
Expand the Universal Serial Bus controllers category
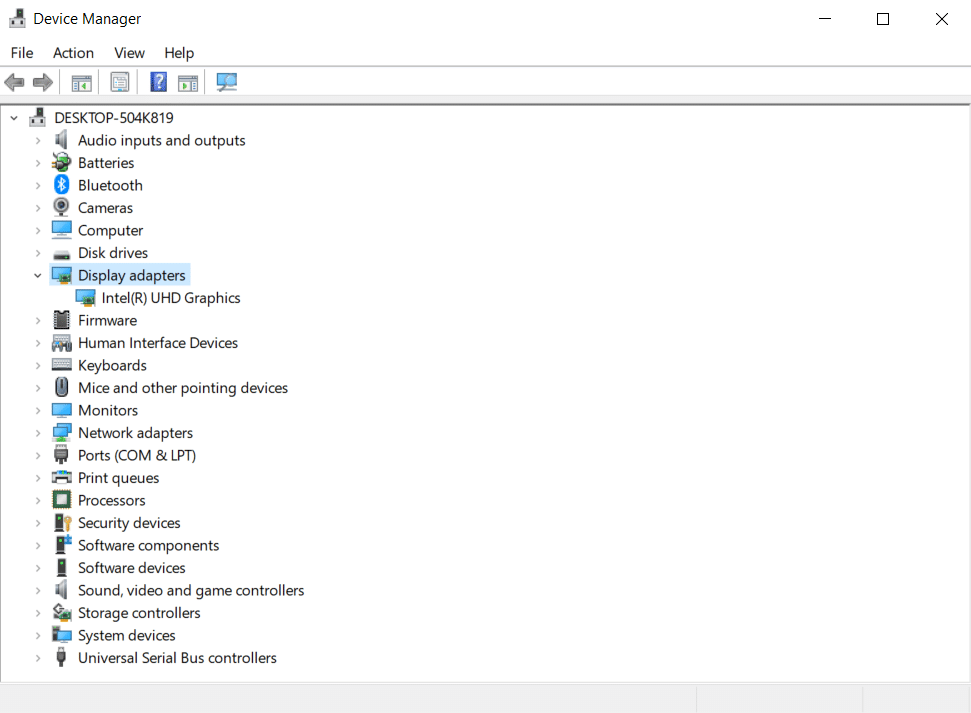(37, 658)
